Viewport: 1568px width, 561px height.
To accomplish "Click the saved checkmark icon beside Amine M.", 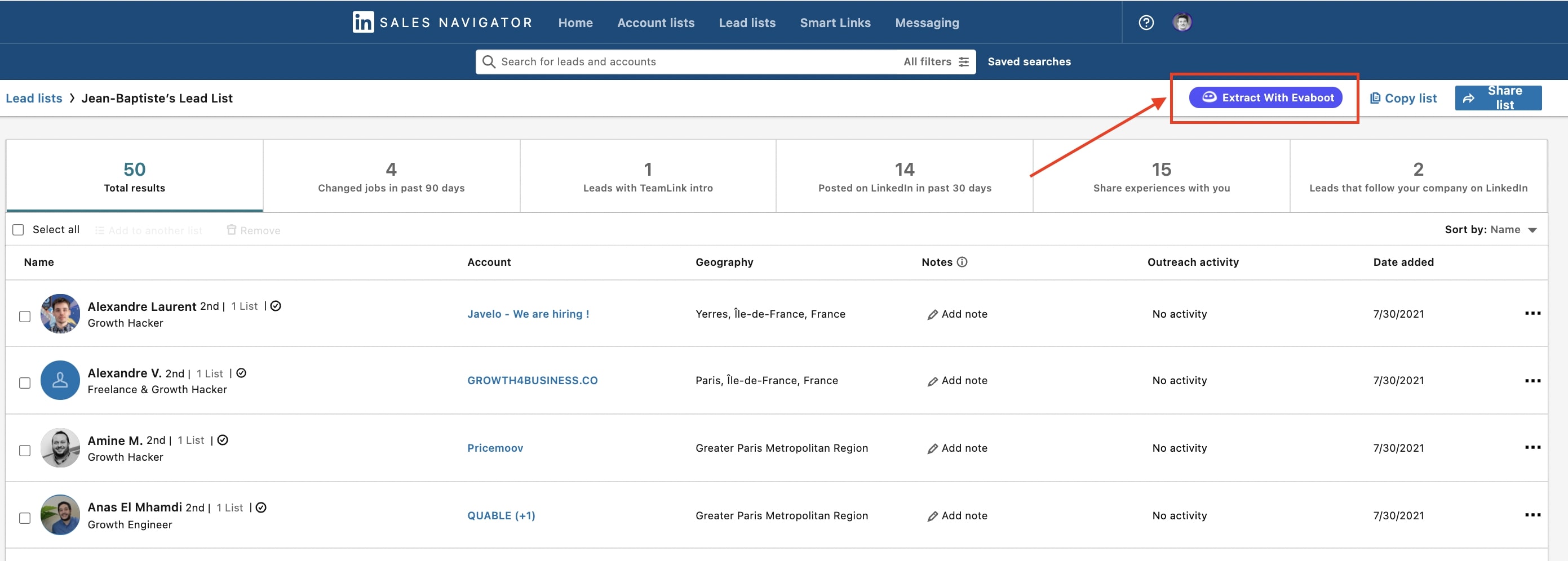I will pyautogui.click(x=223, y=440).
